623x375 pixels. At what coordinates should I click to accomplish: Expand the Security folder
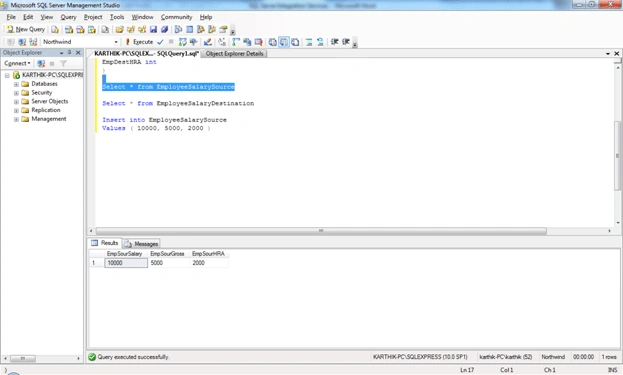pos(16,93)
